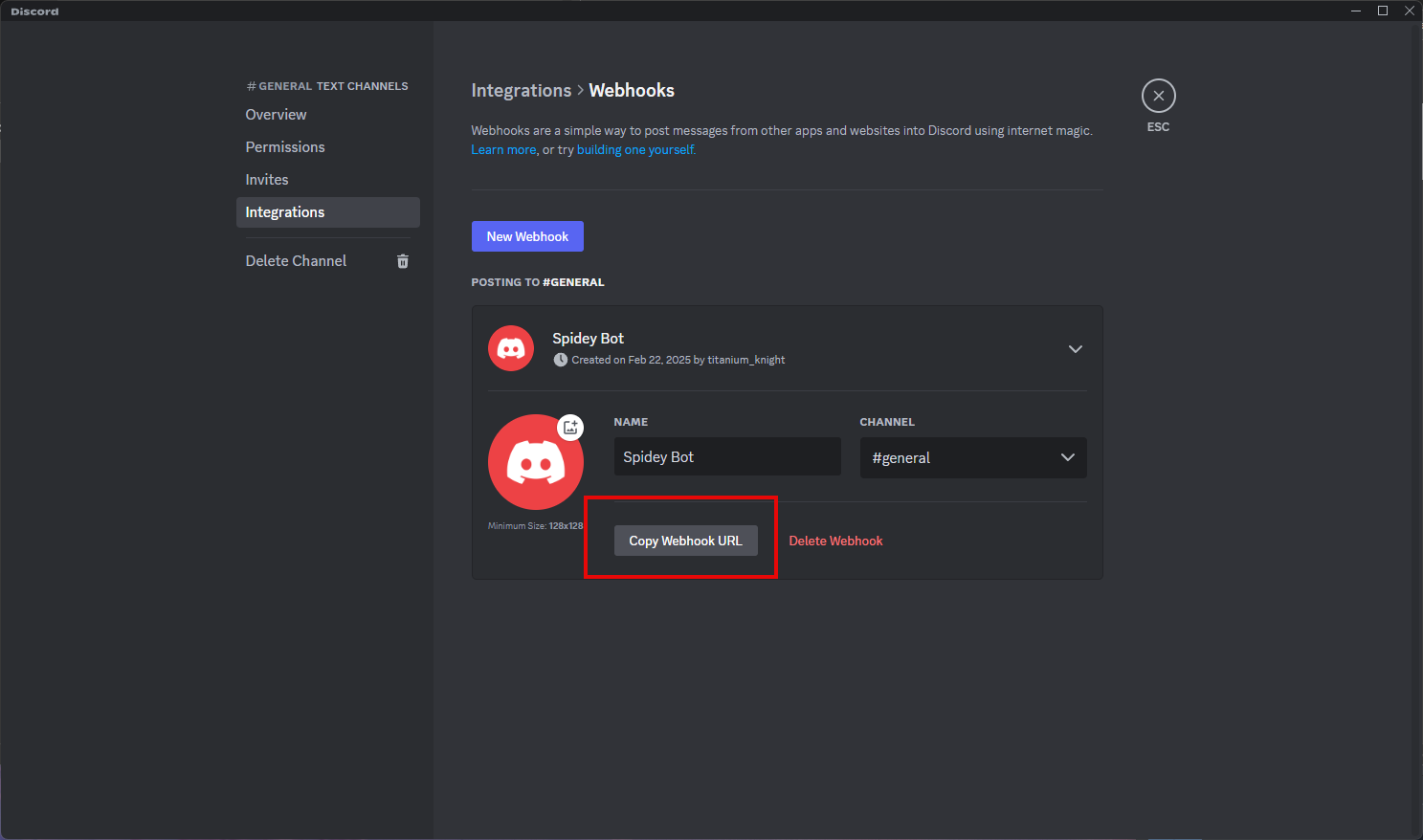
Task: Open the #general channel dropdown
Action: (973, 457)
